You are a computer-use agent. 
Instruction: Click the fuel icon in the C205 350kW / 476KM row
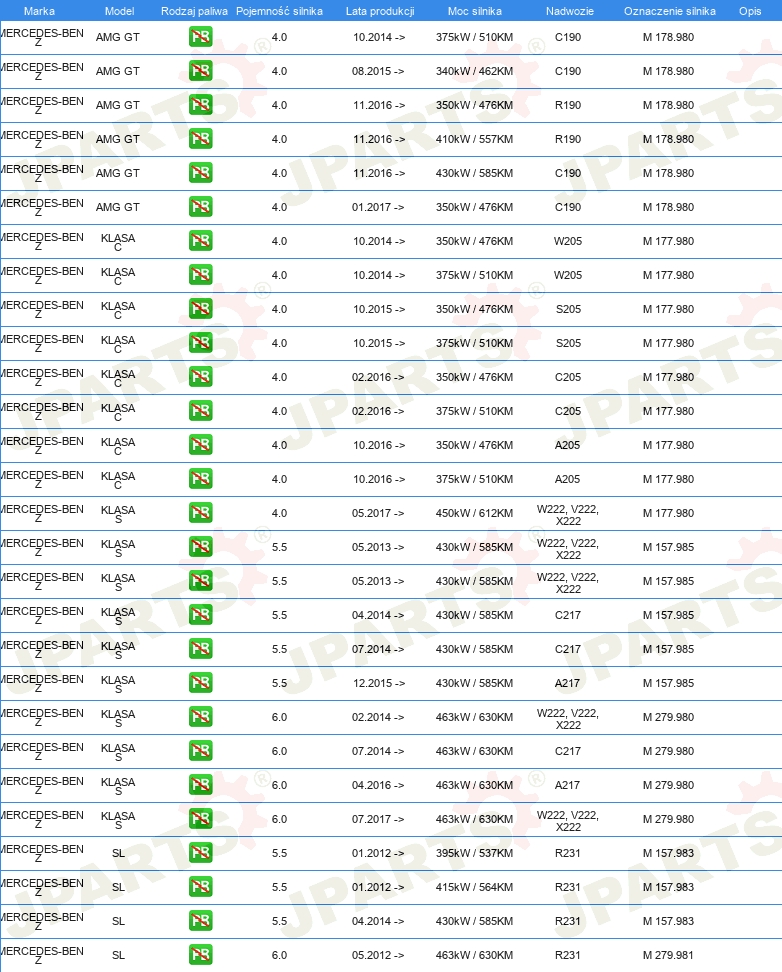(200, 377)
